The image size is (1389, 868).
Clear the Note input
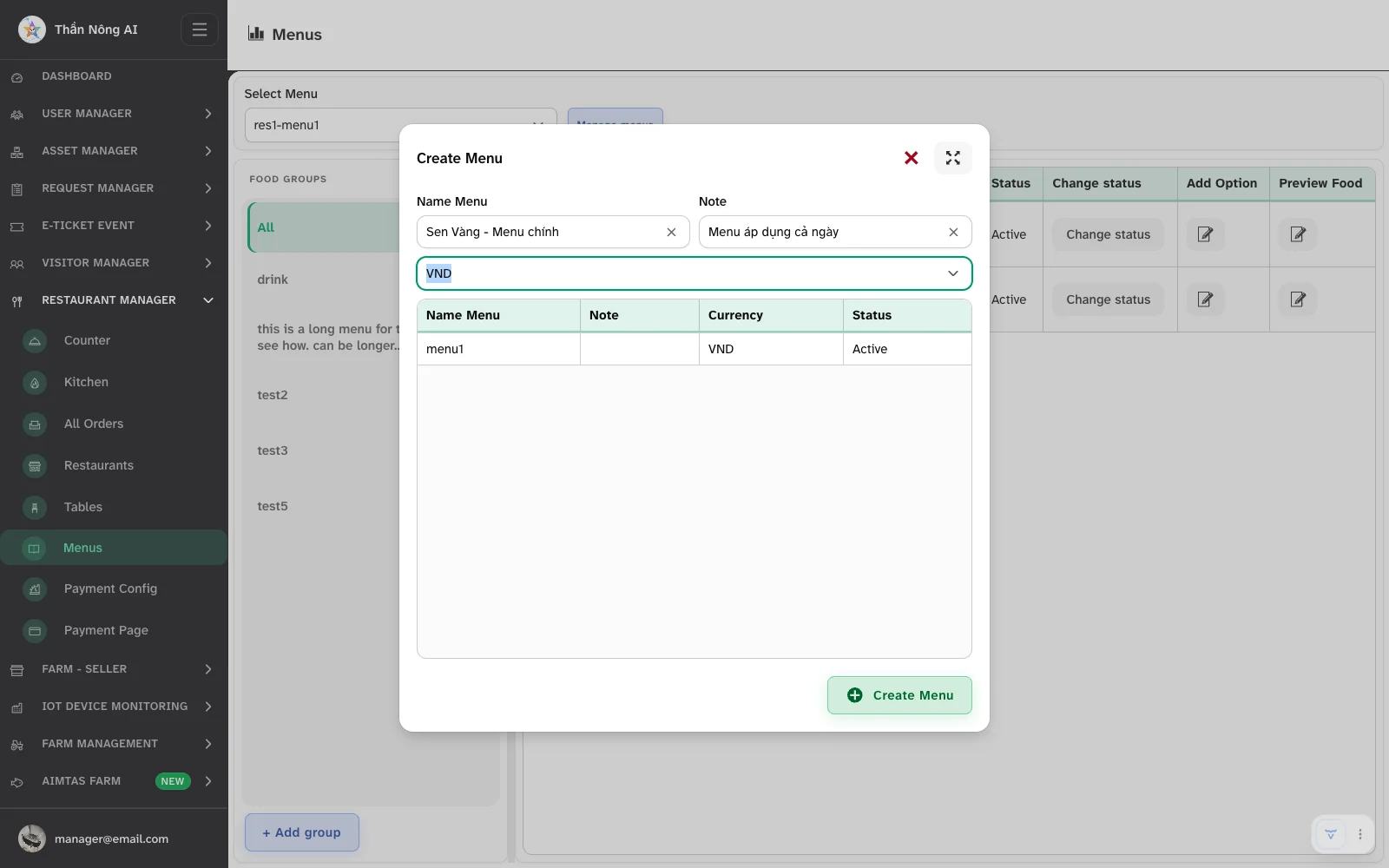[x=953, y=232]
